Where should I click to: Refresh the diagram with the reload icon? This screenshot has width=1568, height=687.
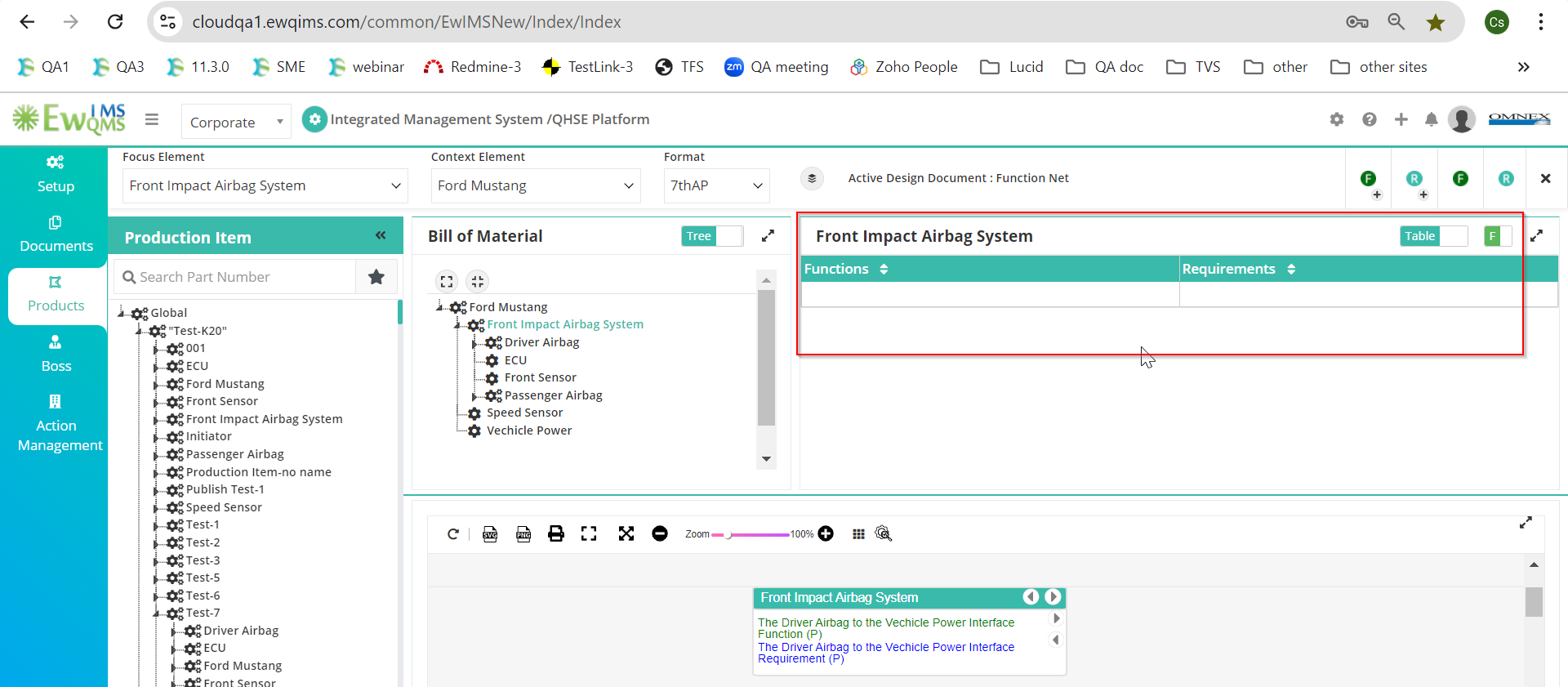click(453, 534)
